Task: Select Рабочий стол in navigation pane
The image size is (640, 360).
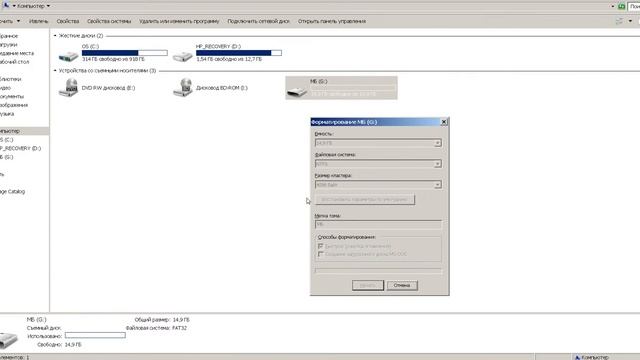Action: [14, 62]
